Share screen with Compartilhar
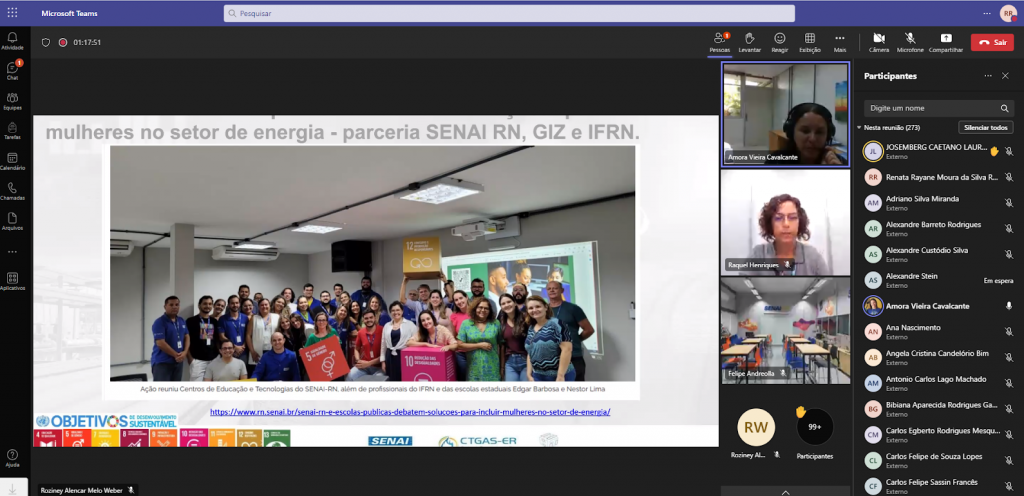Viewport: 1024px width, 496px height. pyautogui.click(x=946, y=42)
